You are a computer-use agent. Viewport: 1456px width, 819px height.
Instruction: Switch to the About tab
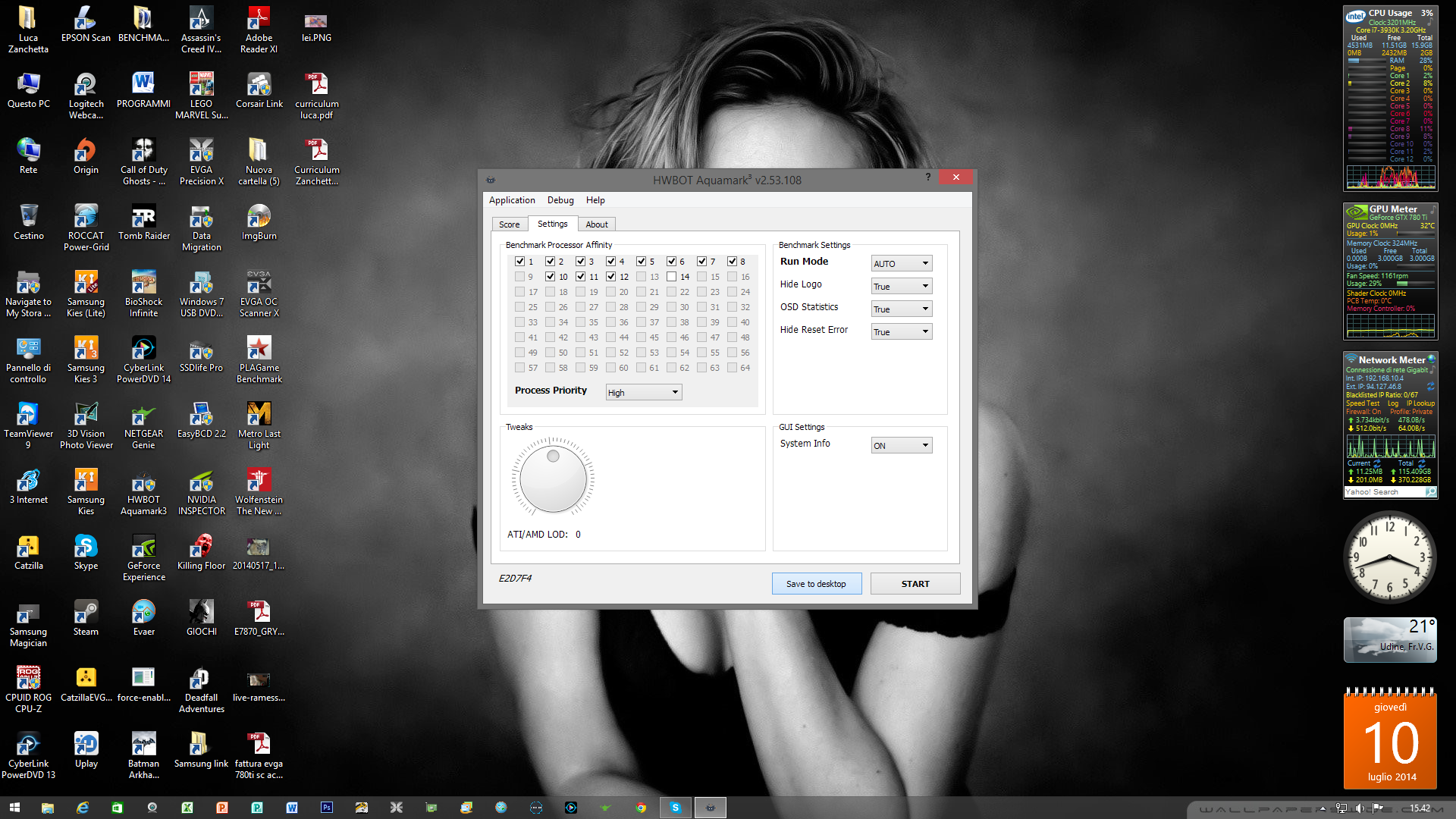(597, 224)
